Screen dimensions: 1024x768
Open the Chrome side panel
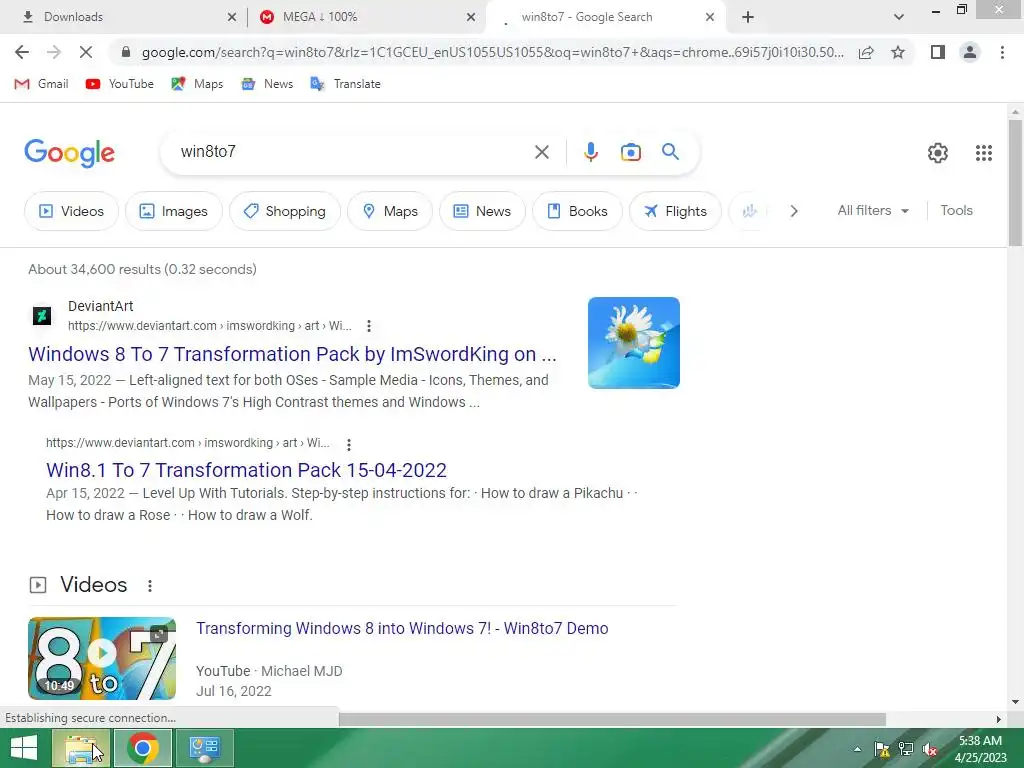(x=938, y=52)
